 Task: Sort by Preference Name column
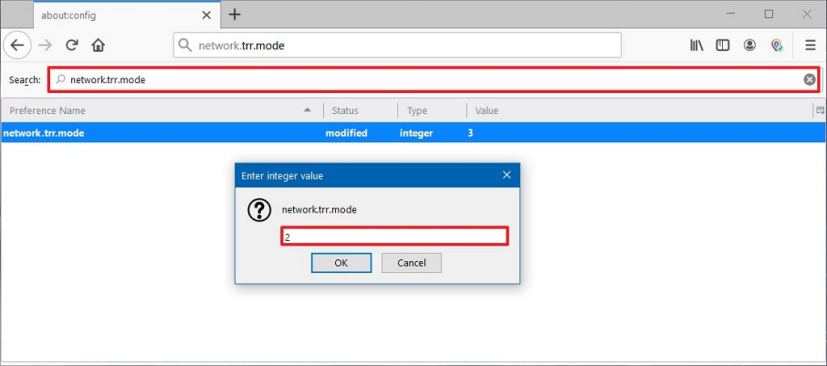point(162,111)
